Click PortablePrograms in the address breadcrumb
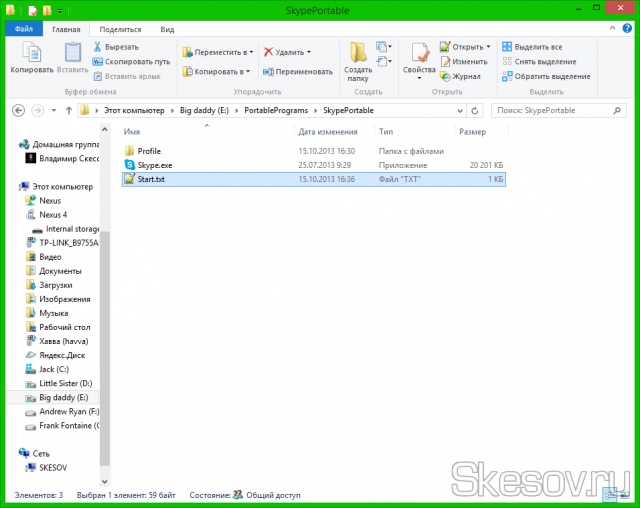This screenshot has height=508, width=640. coord(280,109)
